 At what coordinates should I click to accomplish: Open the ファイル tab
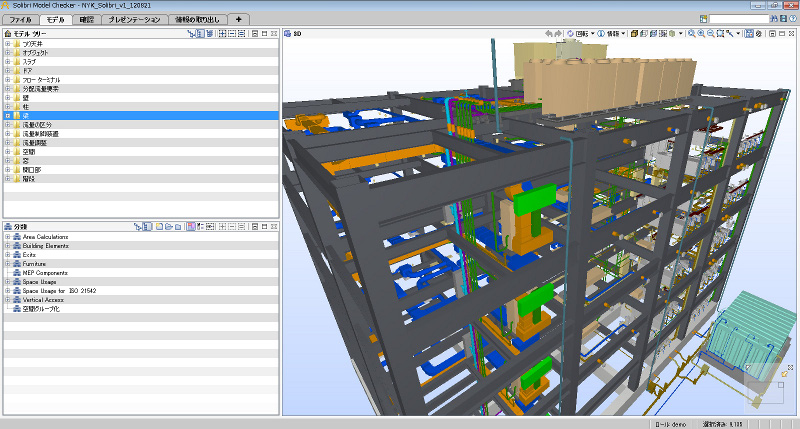(x=20, y=19)
